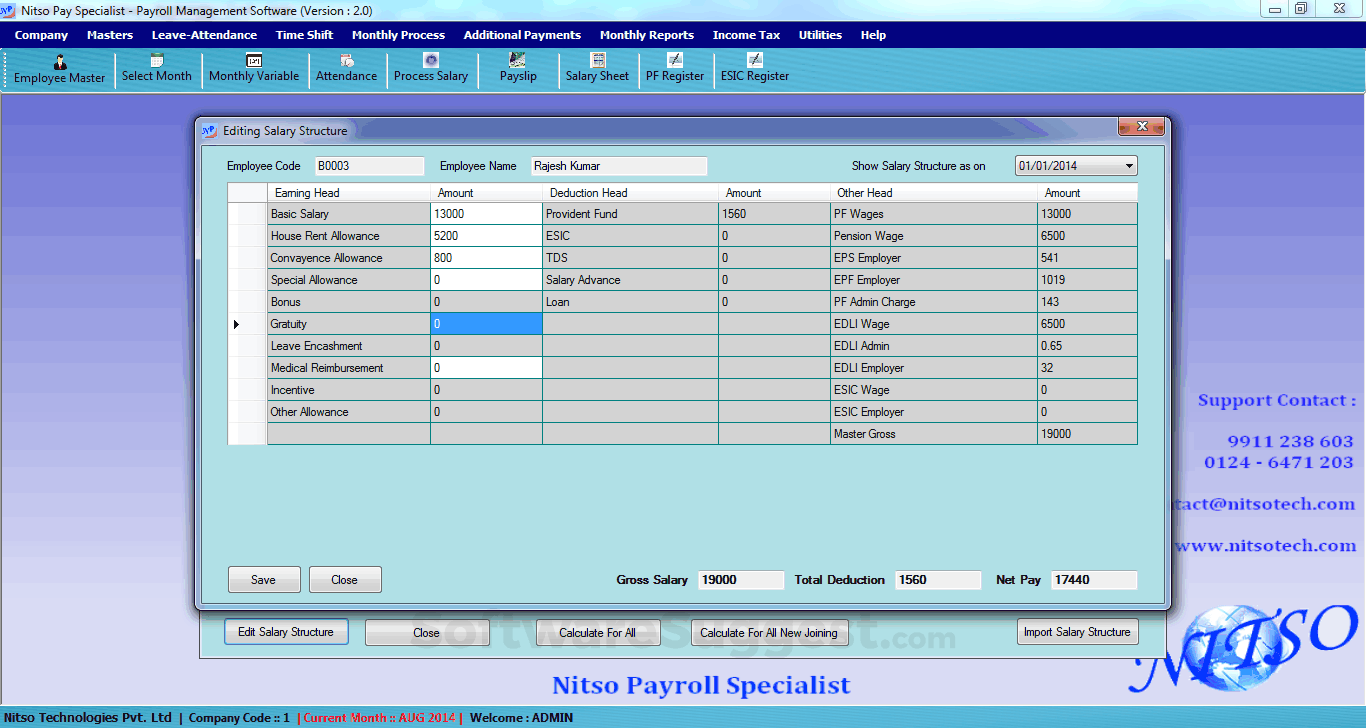The image size is (1366, 728).
Task: Click the Attendance toolbar icon
Action: [x=346, y=69]
